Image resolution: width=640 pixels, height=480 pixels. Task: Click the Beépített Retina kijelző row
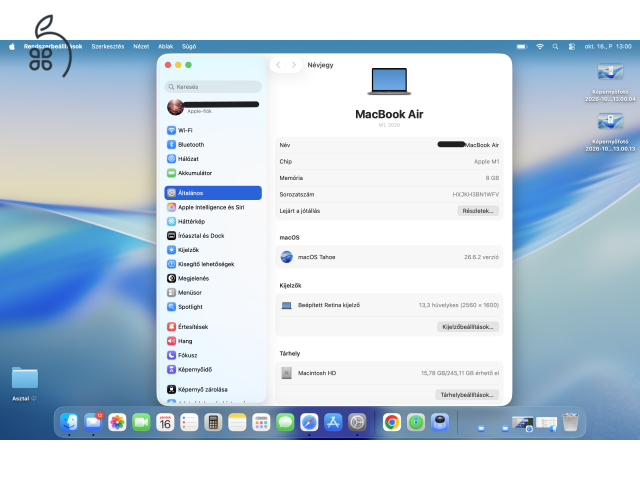[389, 305]
